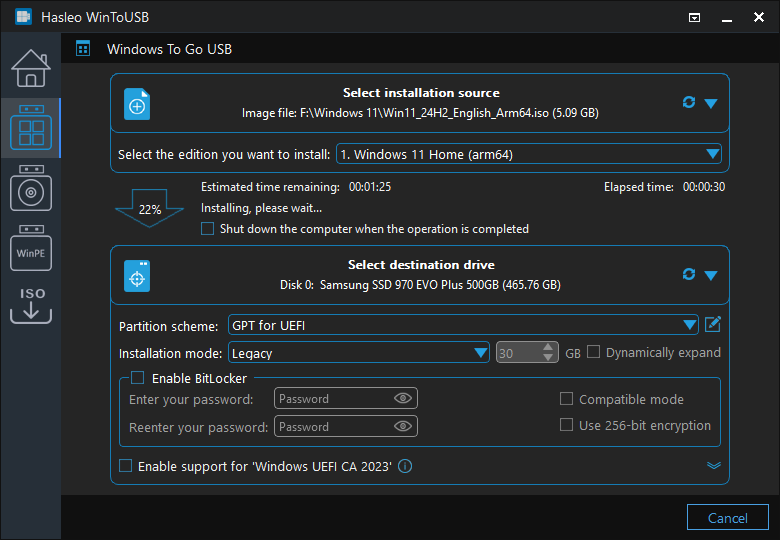Click the Elapsed time value 00:00:30
Image resolution: width=780 pixels, height=540 pixels.
[x=703, y=187]
